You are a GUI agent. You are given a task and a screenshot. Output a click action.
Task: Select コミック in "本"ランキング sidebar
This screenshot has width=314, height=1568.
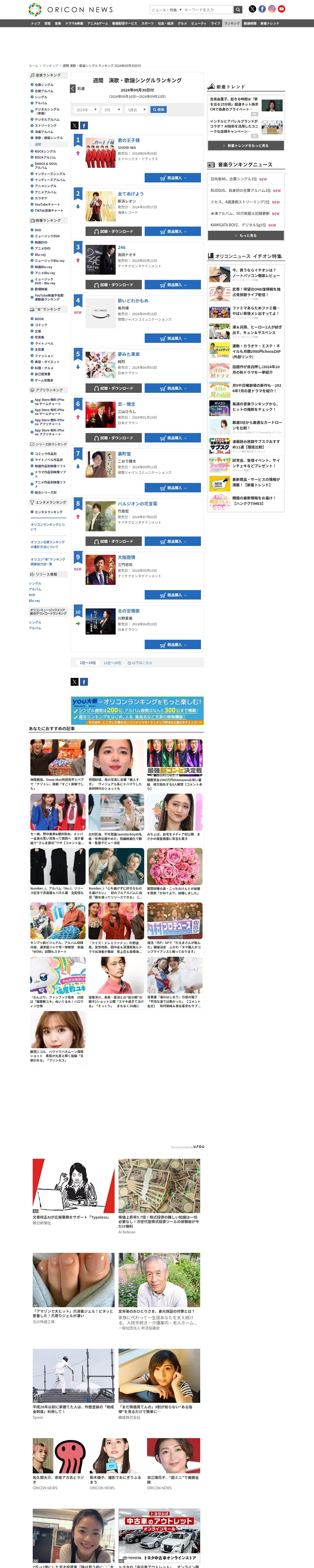(x=41, y=325)
